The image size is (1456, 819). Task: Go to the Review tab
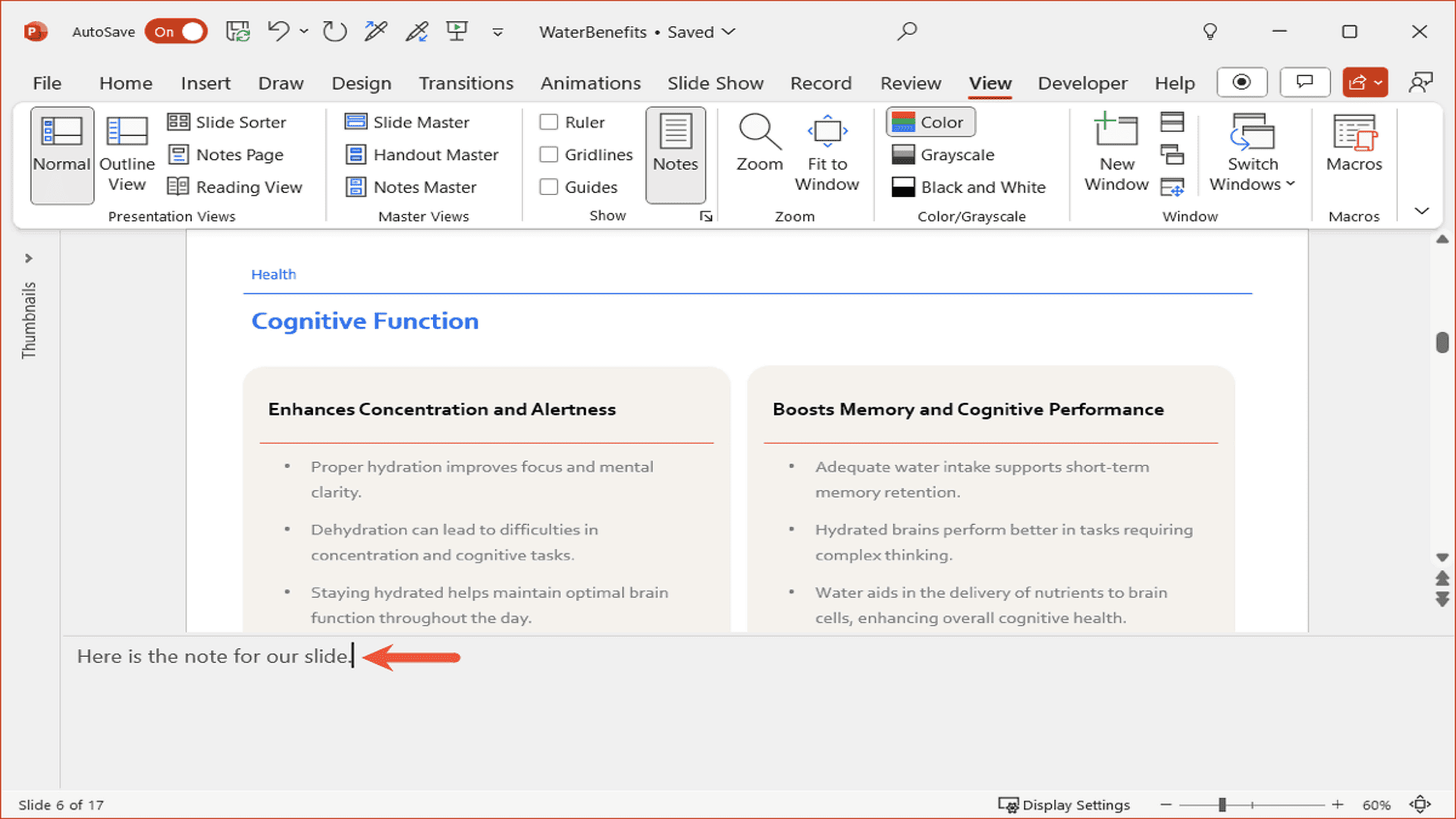(910, 83)
